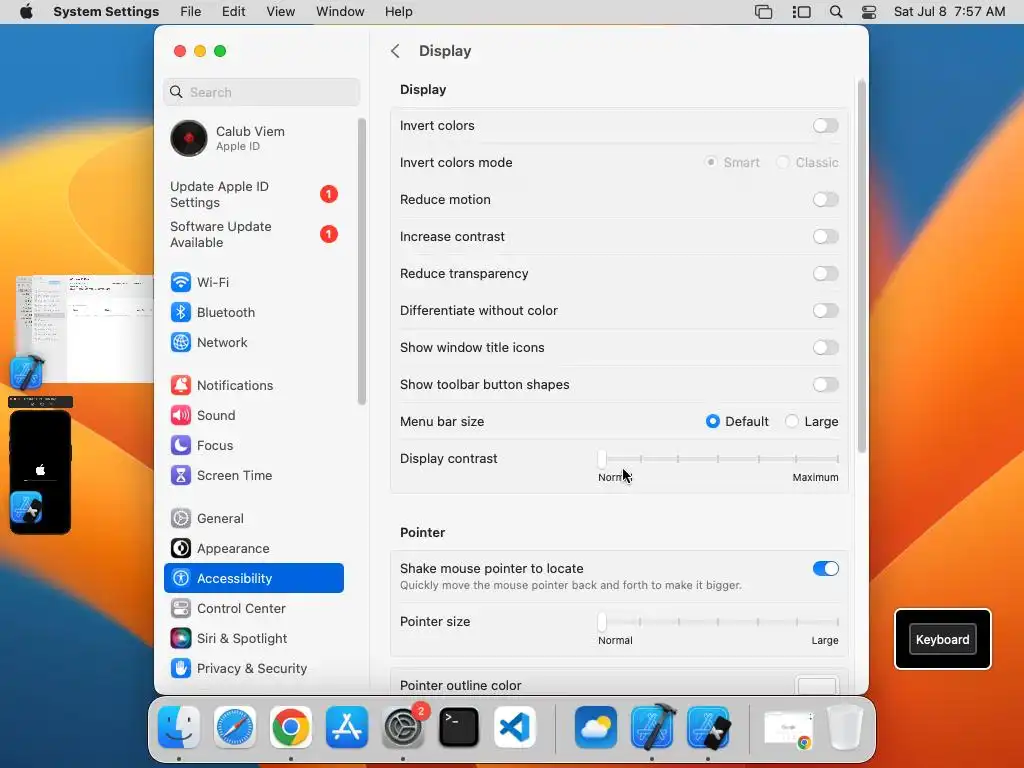Select the Appearance icon in sidebar
This screenshot has height=768, width=1024.
pyautogui.click(x=180, y=549)
